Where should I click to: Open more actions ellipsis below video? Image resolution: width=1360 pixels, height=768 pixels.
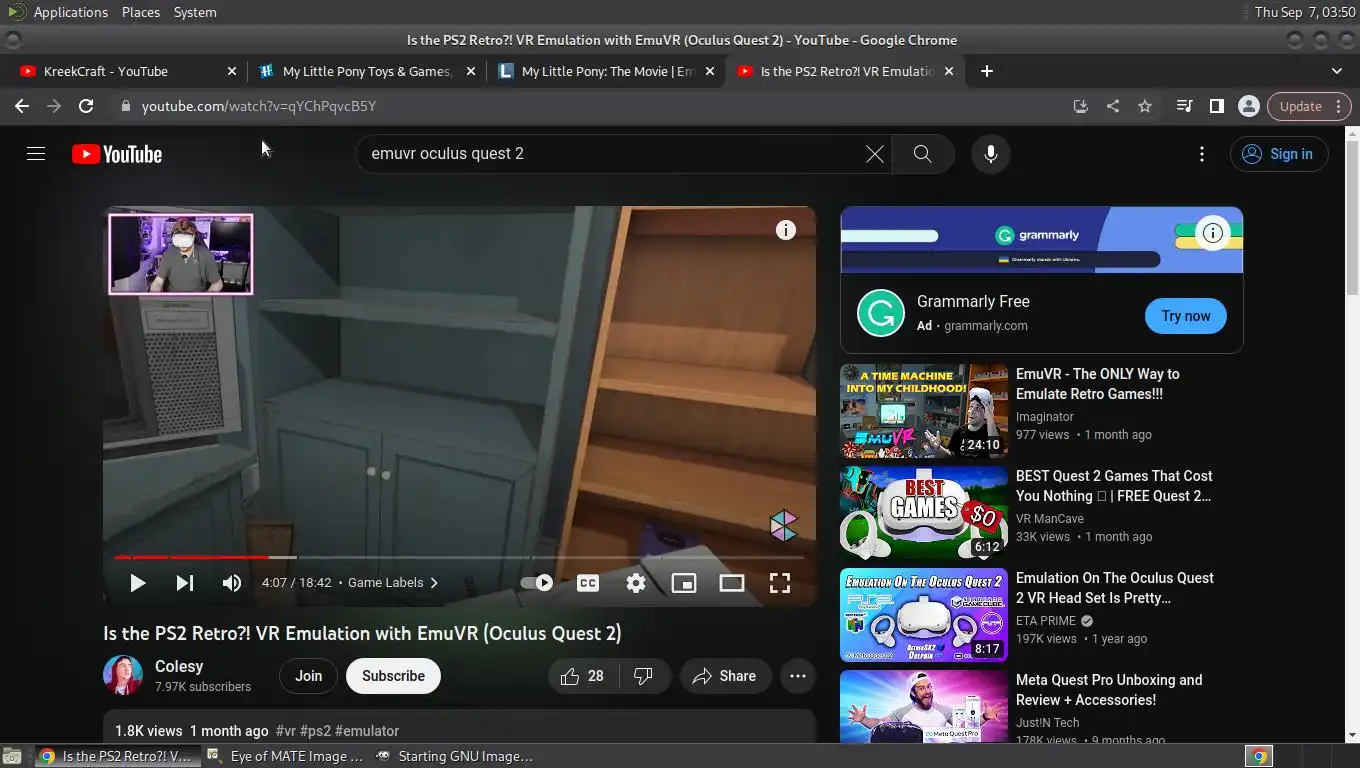click(x=797, y=676)
